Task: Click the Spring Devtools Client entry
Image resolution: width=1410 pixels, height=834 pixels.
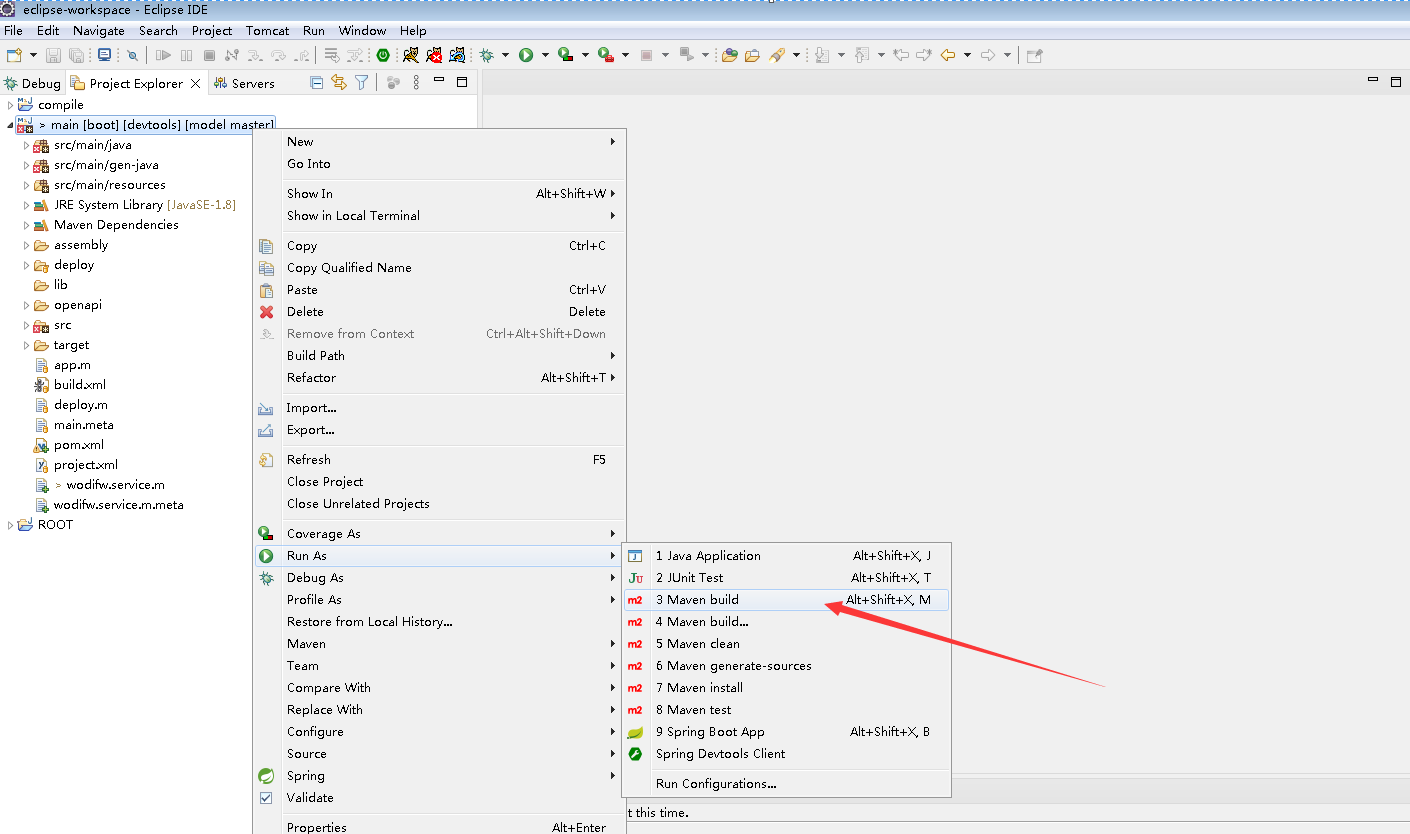Action: pos(785,754)
